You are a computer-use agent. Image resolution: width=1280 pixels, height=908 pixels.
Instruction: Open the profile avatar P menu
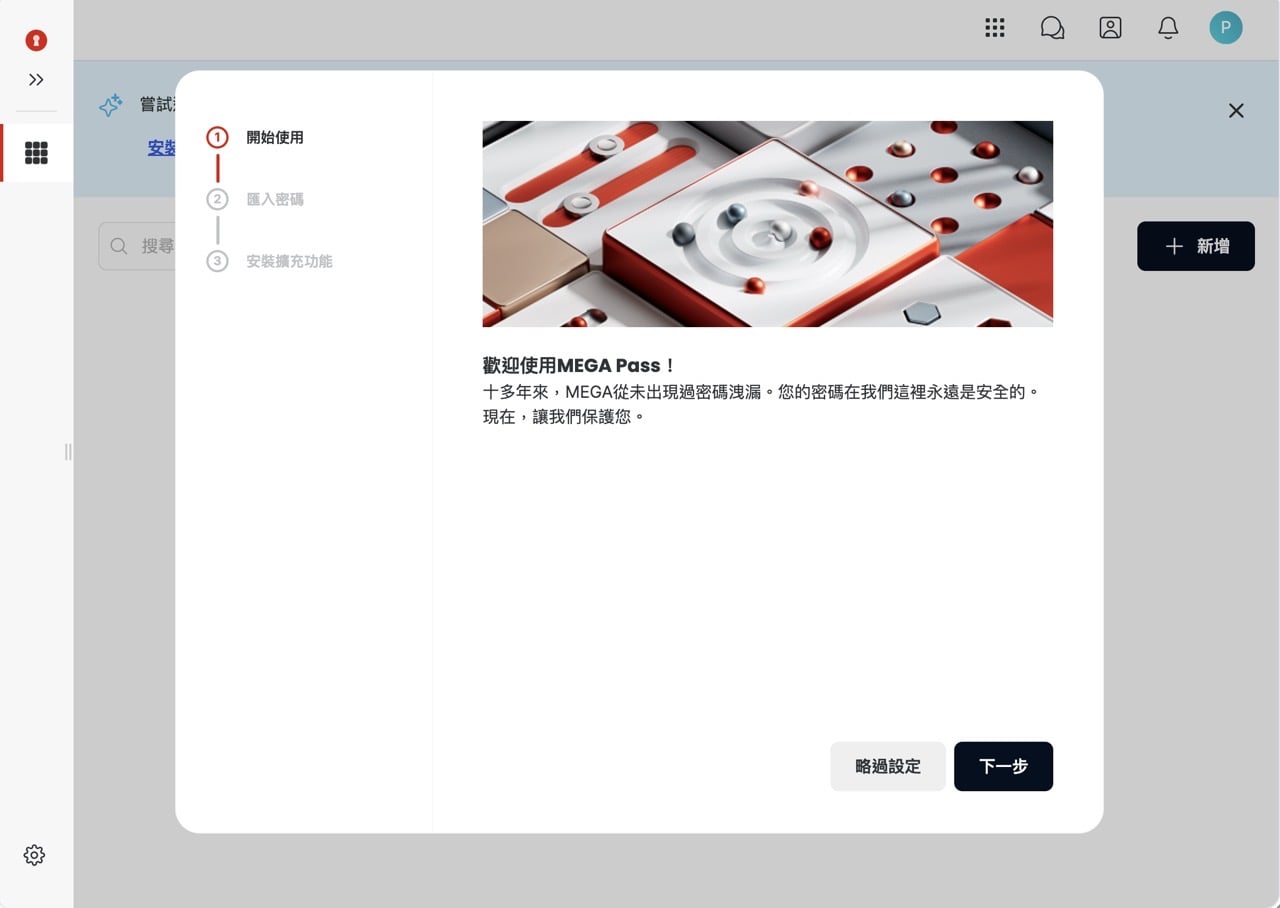1226,28
